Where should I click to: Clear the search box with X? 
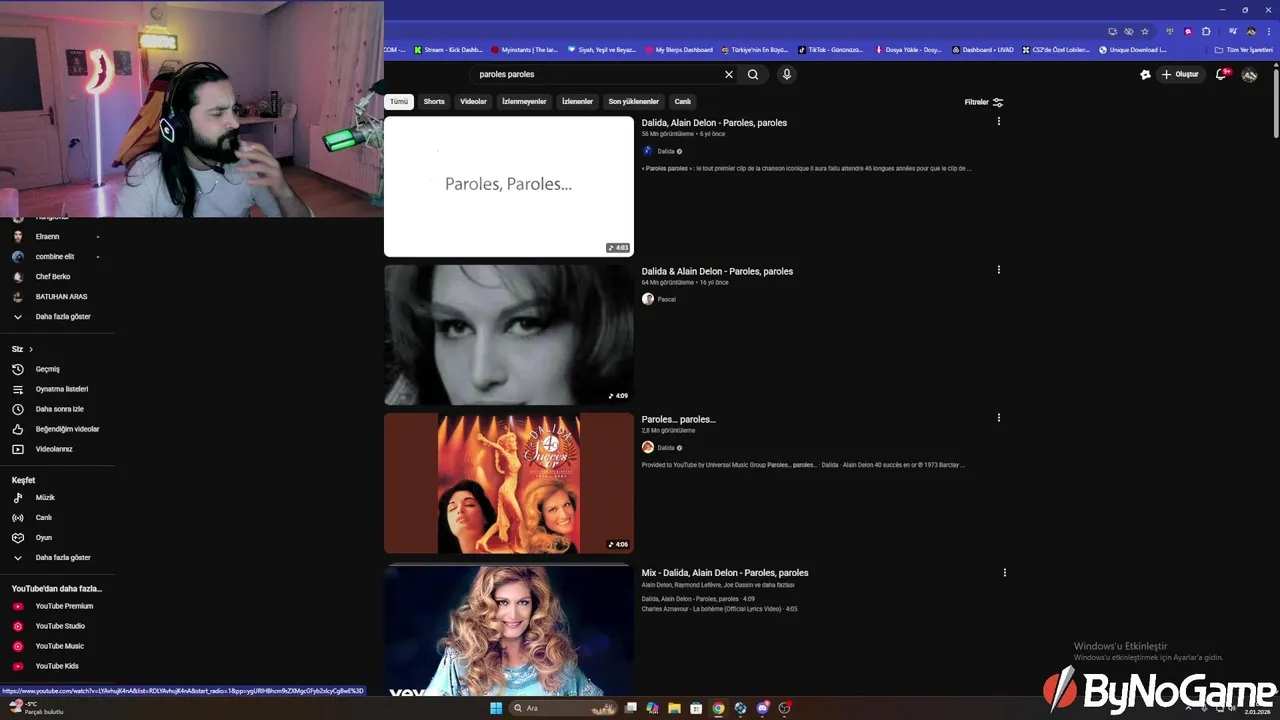(x=729, y=74)
